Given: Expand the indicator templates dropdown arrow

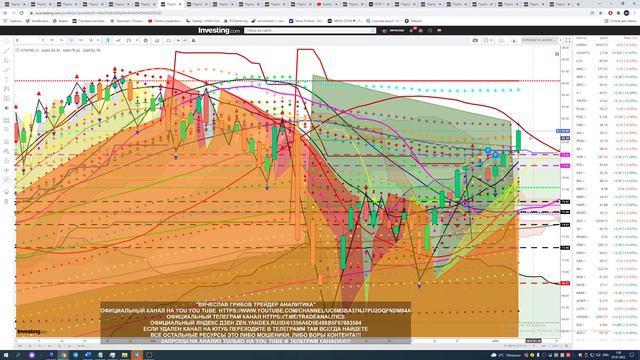Looking at the screenshot, I should [x=136, y=40].
